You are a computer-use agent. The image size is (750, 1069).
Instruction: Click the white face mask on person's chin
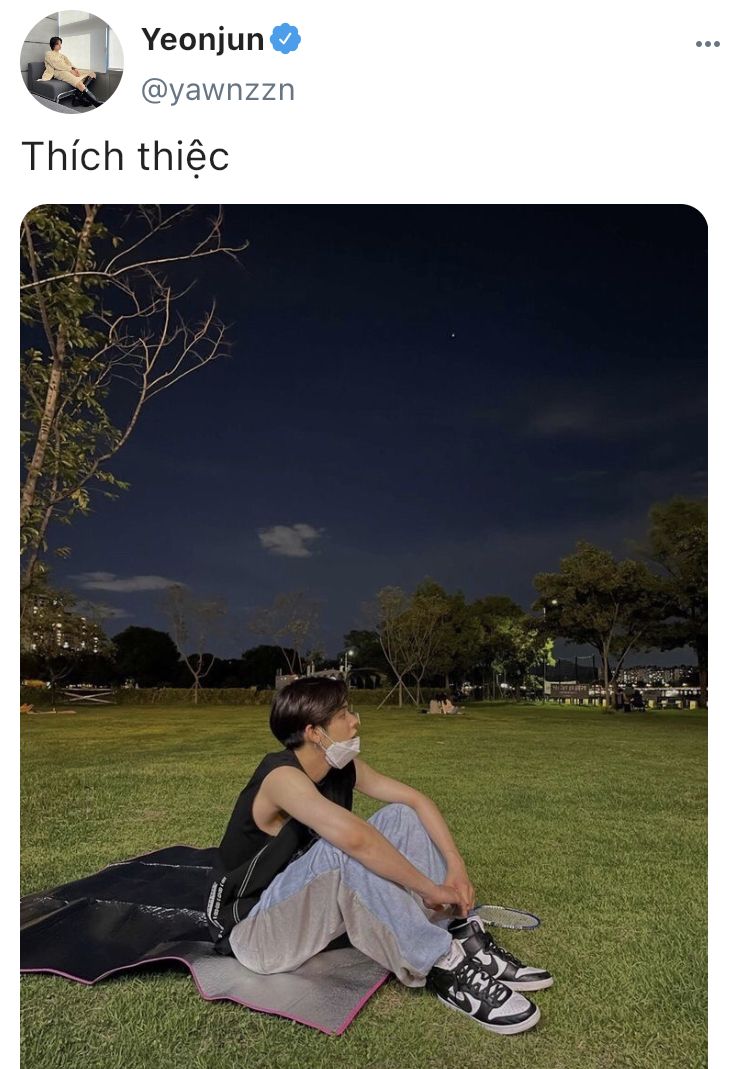(338, 749)
